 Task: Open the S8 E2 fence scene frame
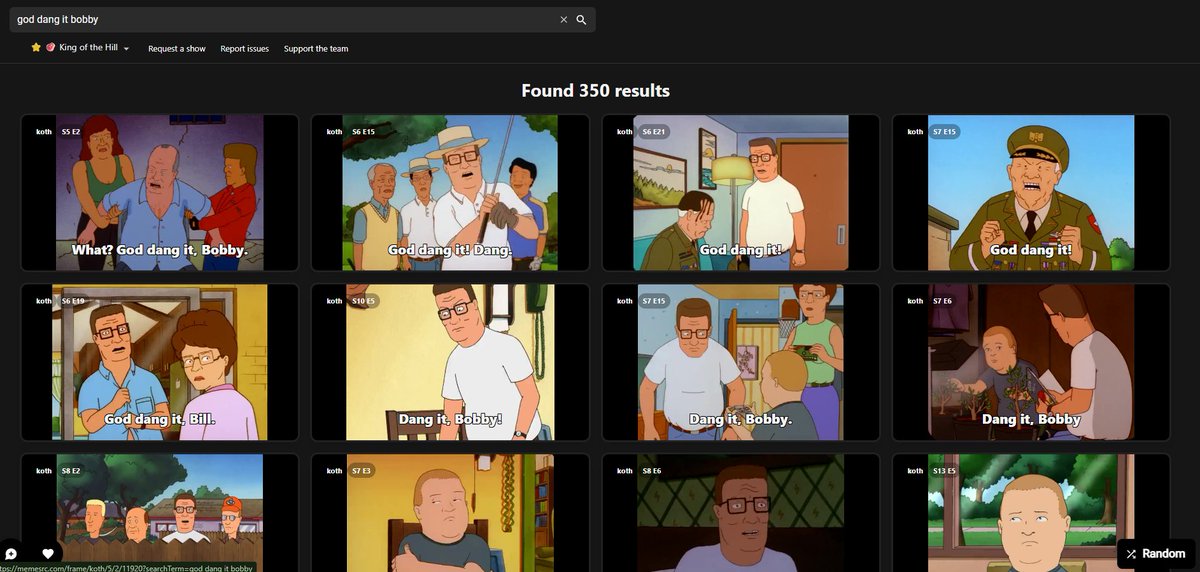coord(160,512)
